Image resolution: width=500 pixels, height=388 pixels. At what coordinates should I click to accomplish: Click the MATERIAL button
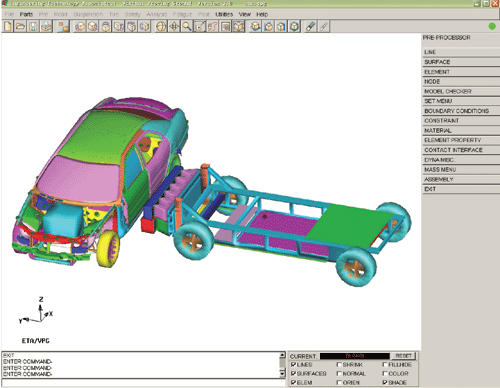tap(461, 130)
